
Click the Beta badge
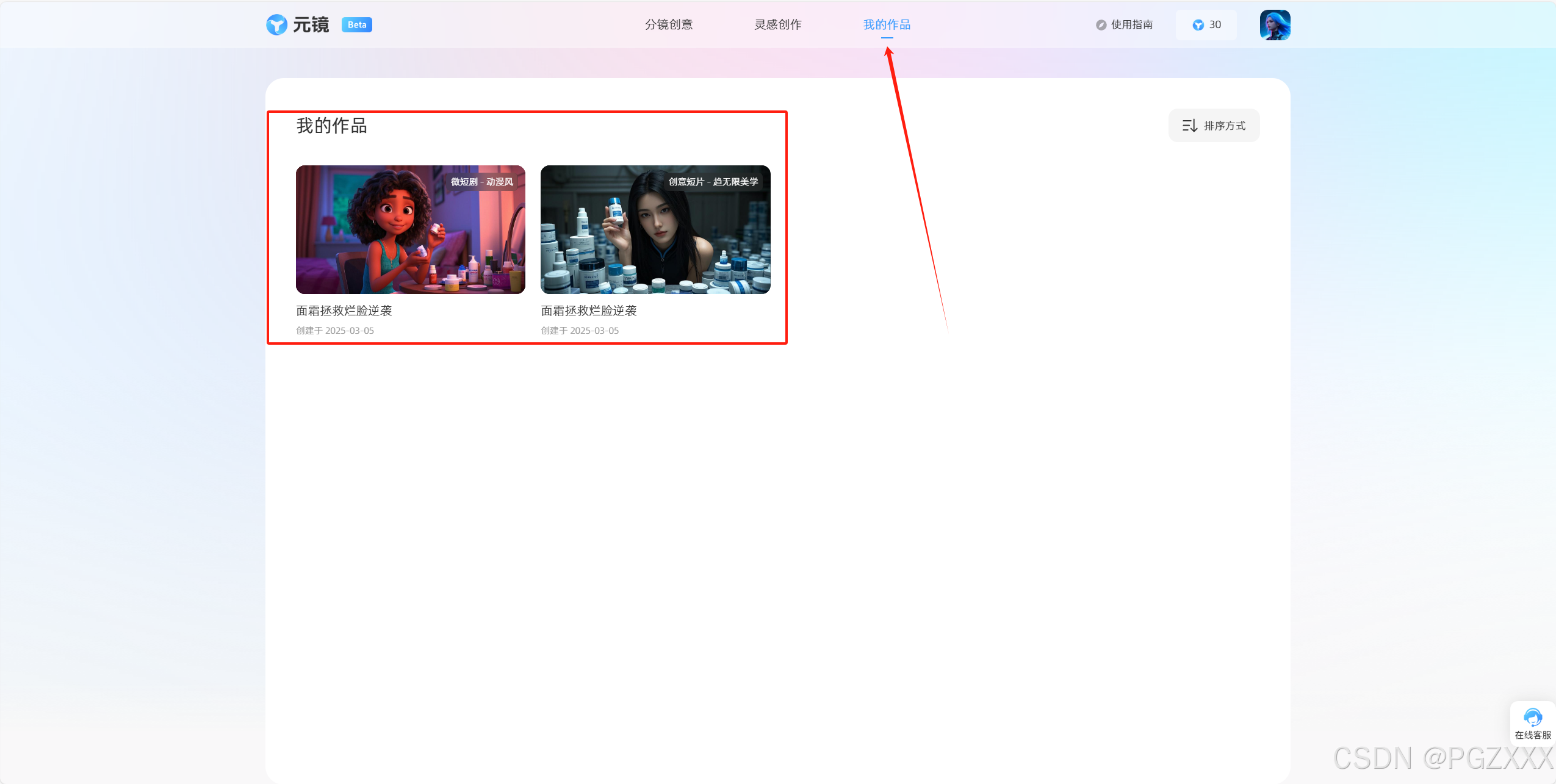pos(357,25)
